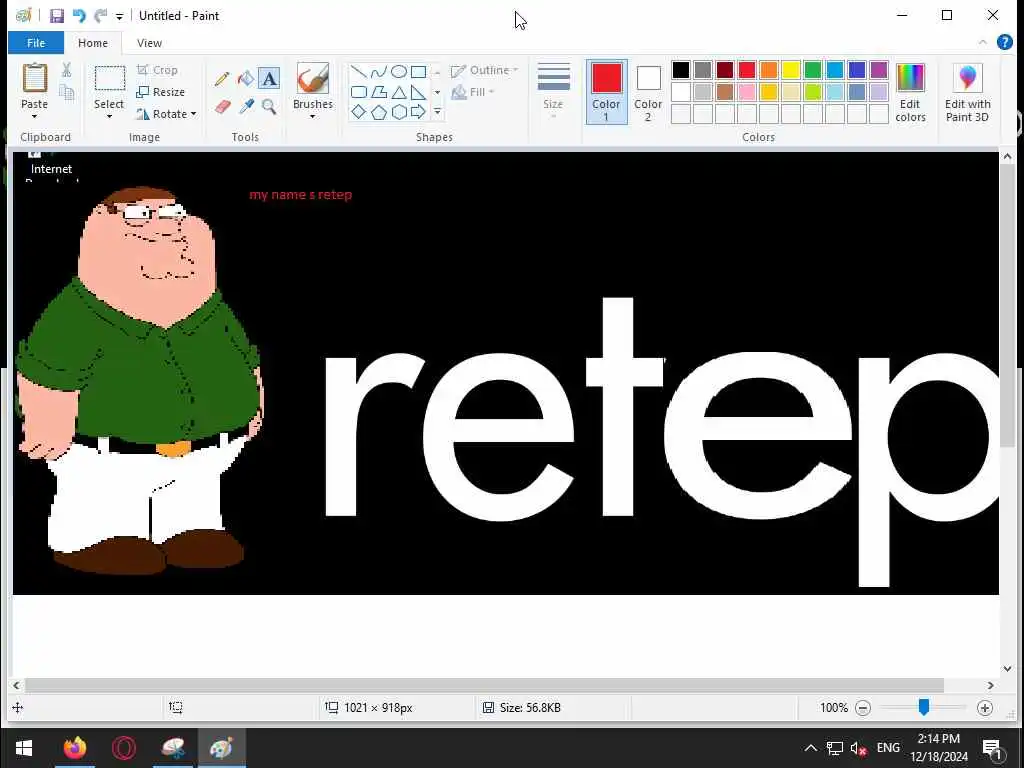Choose the Diamond shape

(x=359, y=112)
